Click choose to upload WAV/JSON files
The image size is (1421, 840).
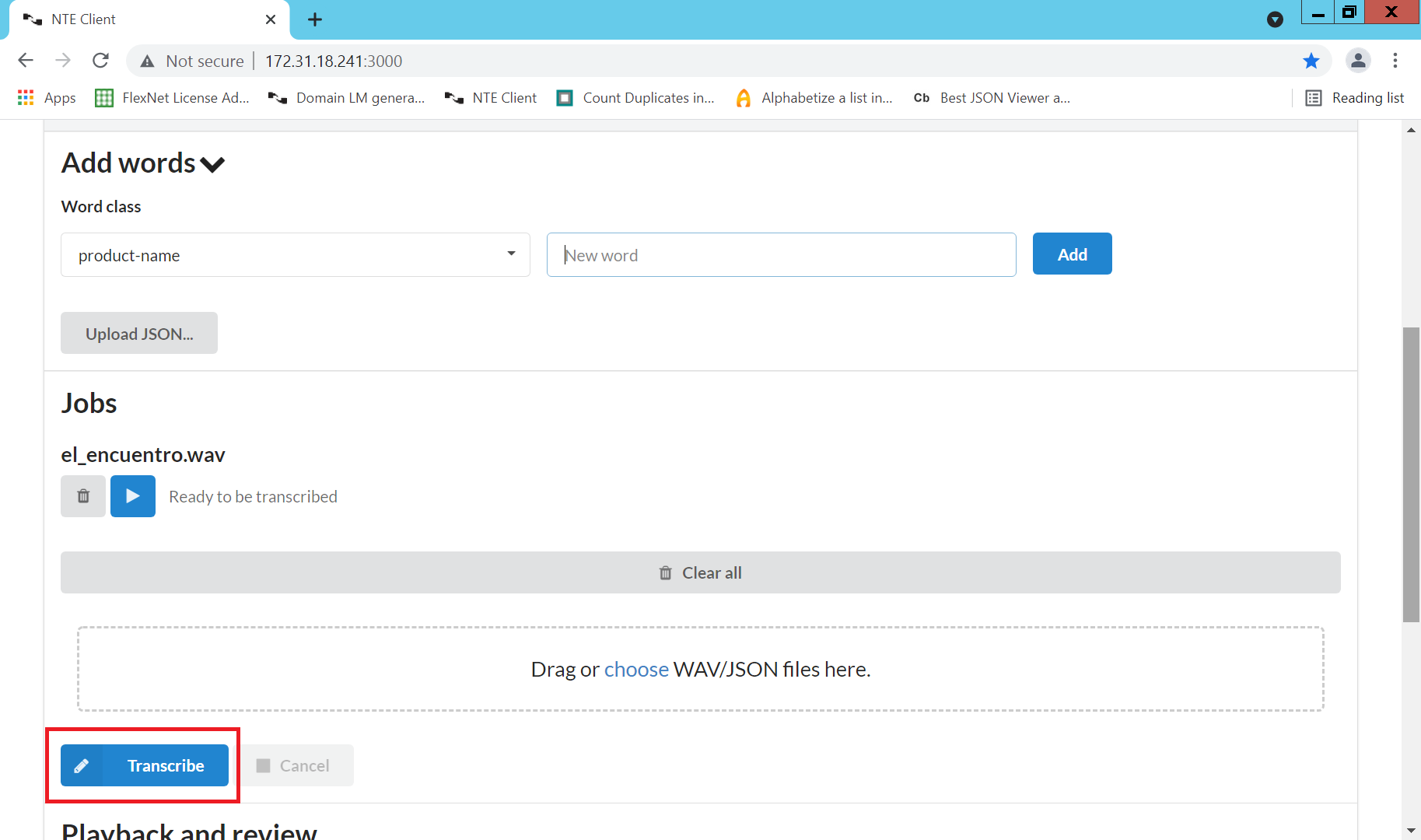tap(636, 668)
